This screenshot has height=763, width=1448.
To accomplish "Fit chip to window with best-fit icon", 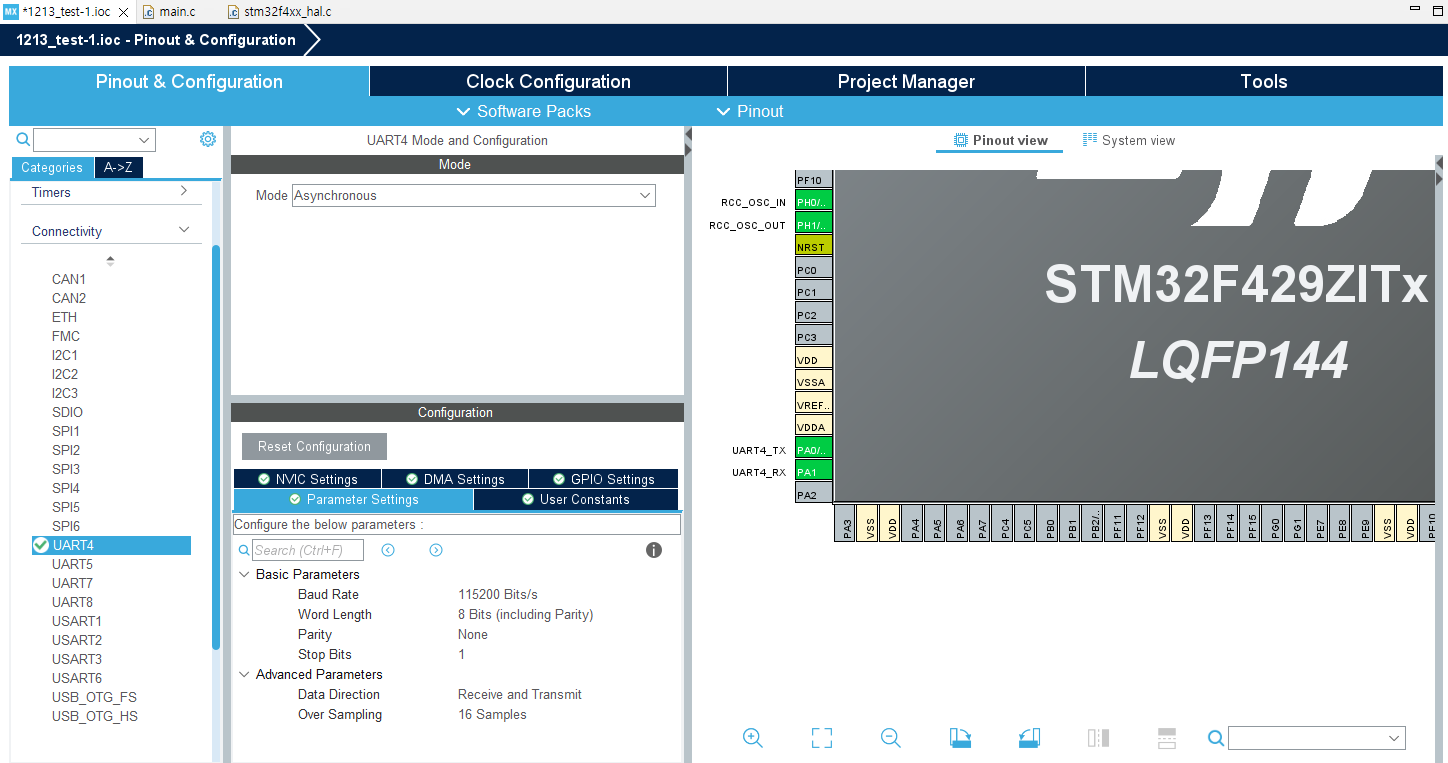I will (822, 738).
